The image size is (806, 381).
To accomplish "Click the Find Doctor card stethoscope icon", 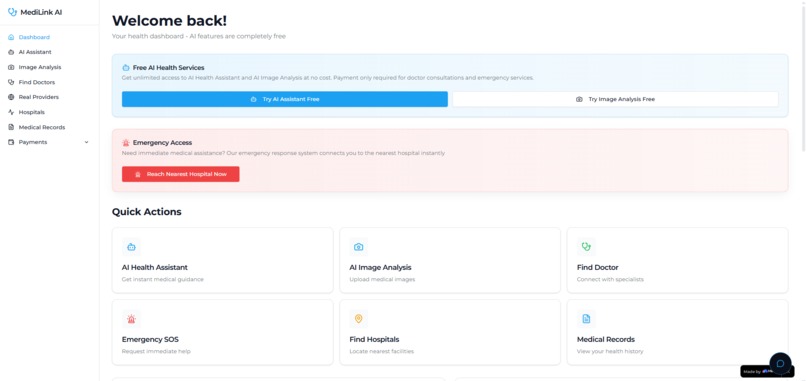I will coord(586,247).
